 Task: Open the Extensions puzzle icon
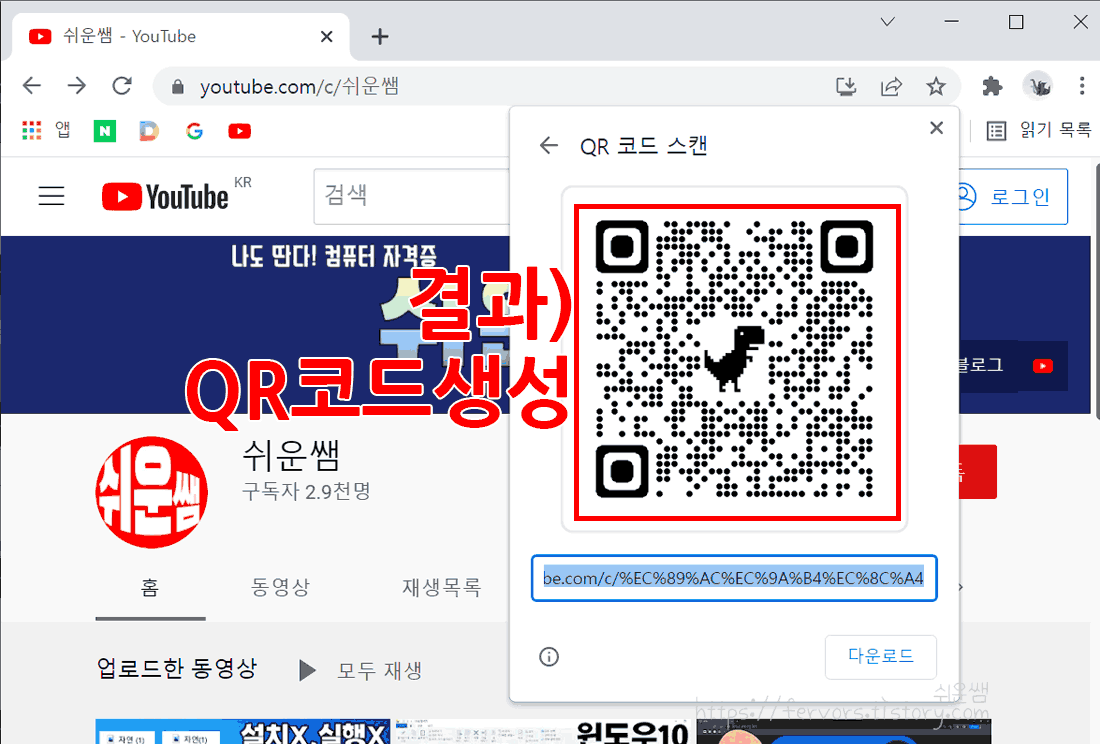tap(992, 87)
